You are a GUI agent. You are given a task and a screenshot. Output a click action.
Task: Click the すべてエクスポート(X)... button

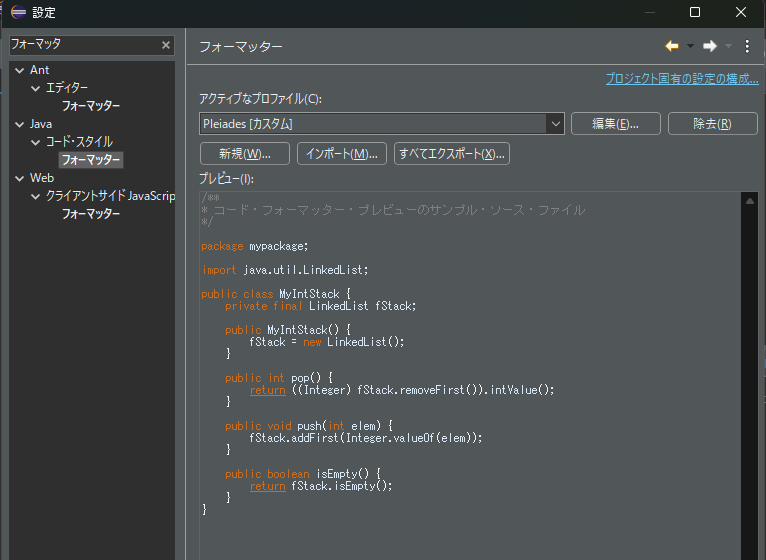pos(452,154)
